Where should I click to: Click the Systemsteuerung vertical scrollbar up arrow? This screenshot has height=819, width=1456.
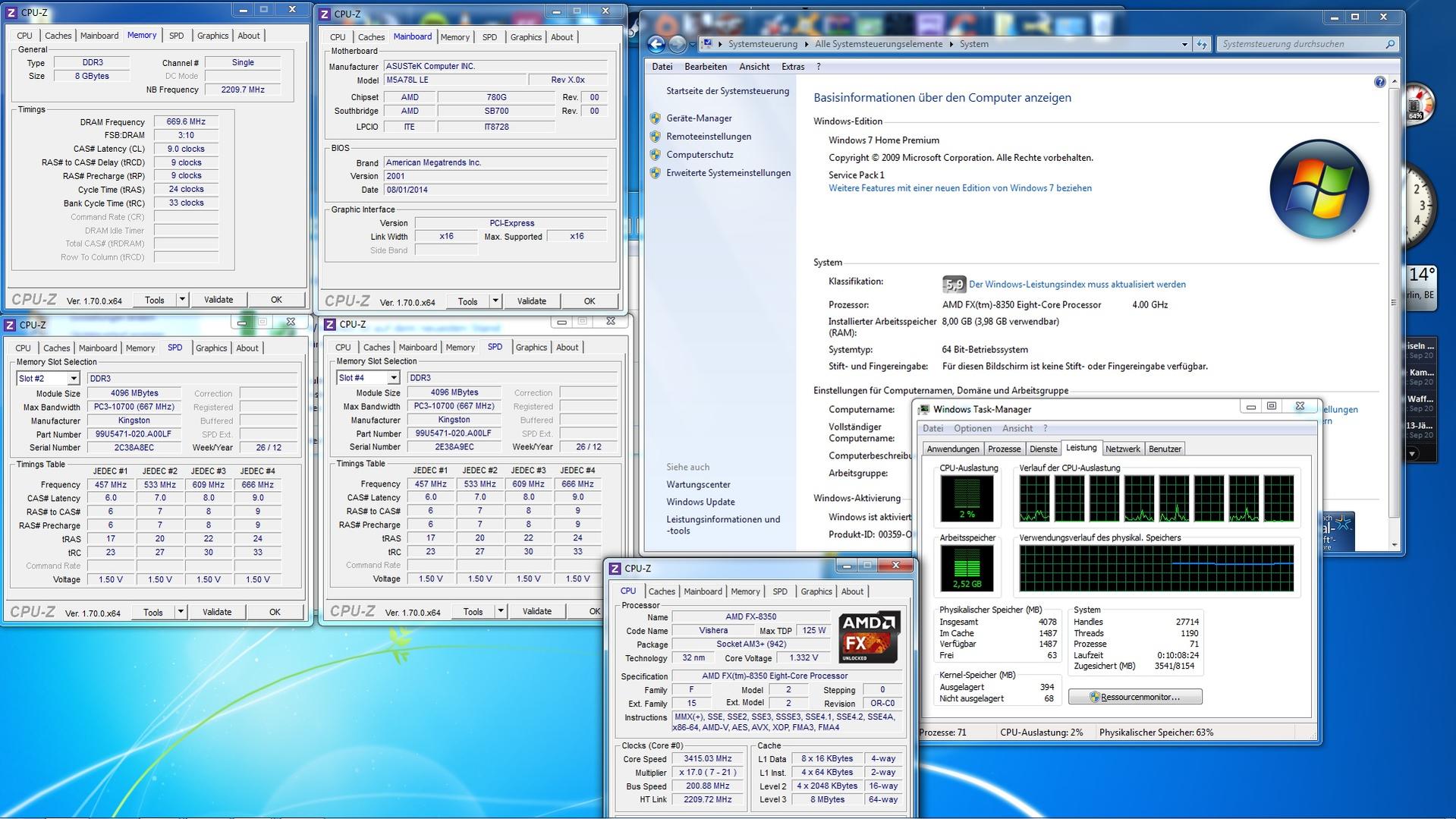(x=1394, y=81)
